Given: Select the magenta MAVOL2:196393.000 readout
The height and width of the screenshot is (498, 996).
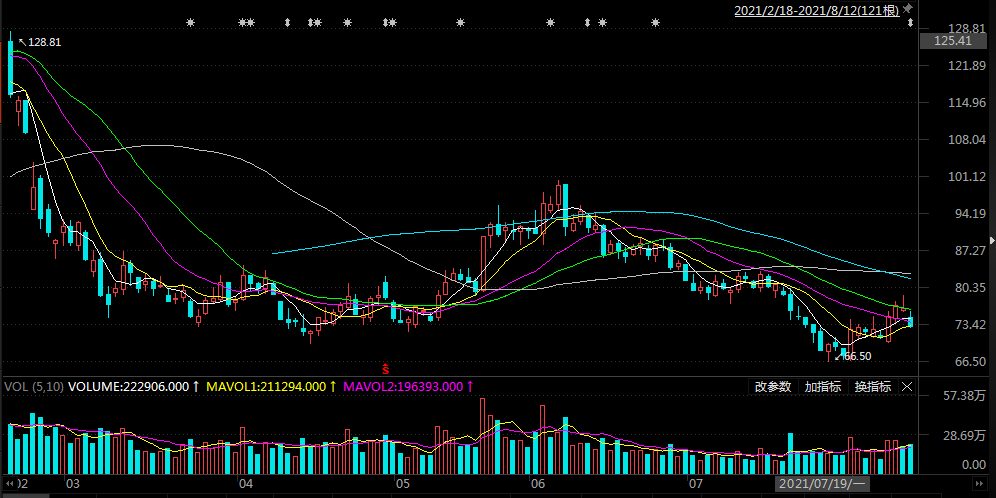Looking at the screenshot, I should click(x=403, y=386).
